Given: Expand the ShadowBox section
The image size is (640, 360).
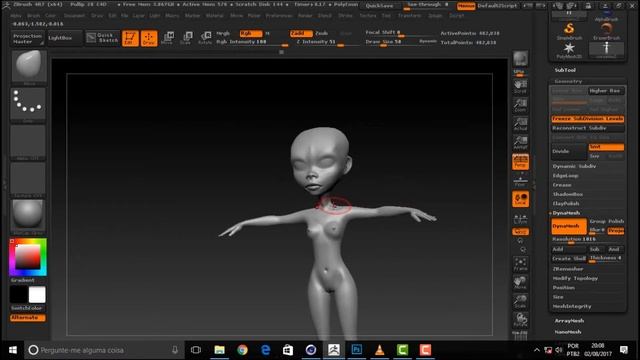Looking at the screenshot, I should tap(568, 194).
